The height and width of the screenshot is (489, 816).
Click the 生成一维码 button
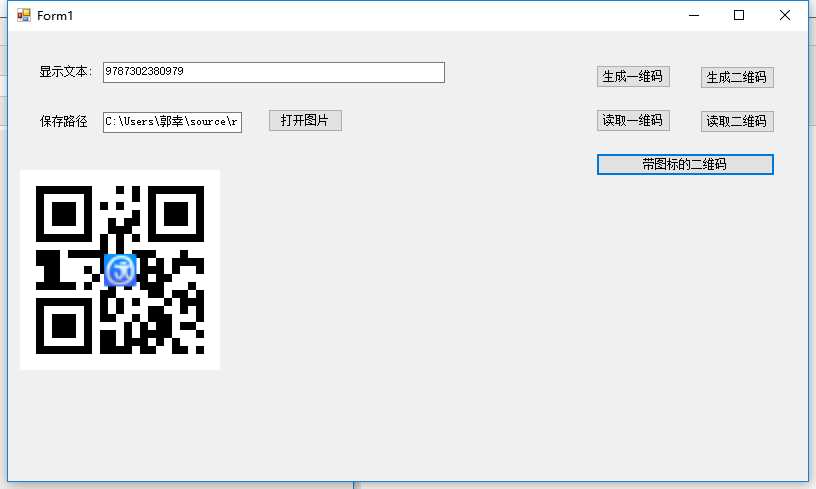(633, 76)
